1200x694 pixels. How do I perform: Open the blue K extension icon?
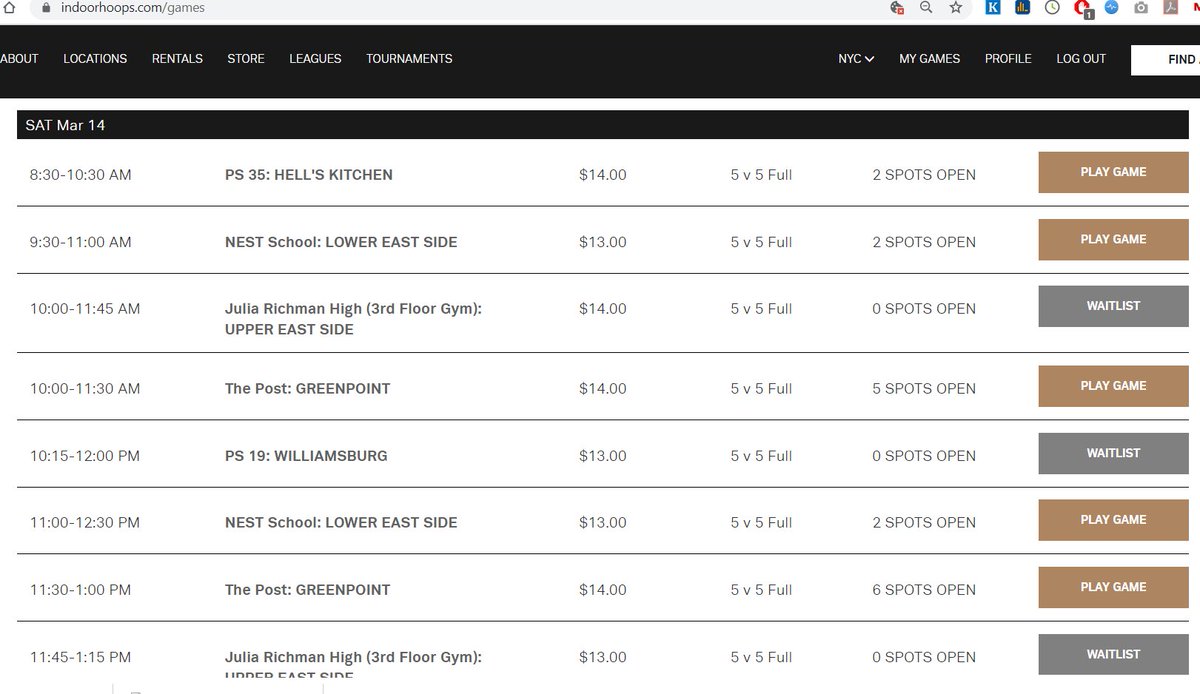pyautogui.click(x=993, y=7)
